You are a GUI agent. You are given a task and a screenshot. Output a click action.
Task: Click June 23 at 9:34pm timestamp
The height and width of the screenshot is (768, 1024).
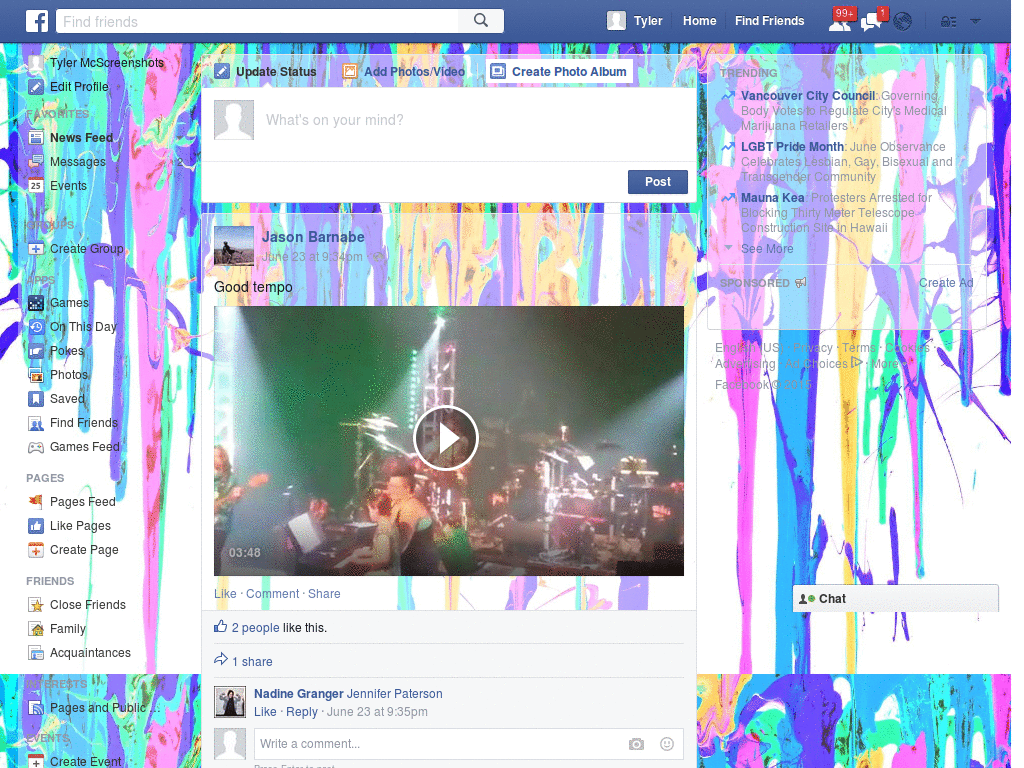pos(312,257)
